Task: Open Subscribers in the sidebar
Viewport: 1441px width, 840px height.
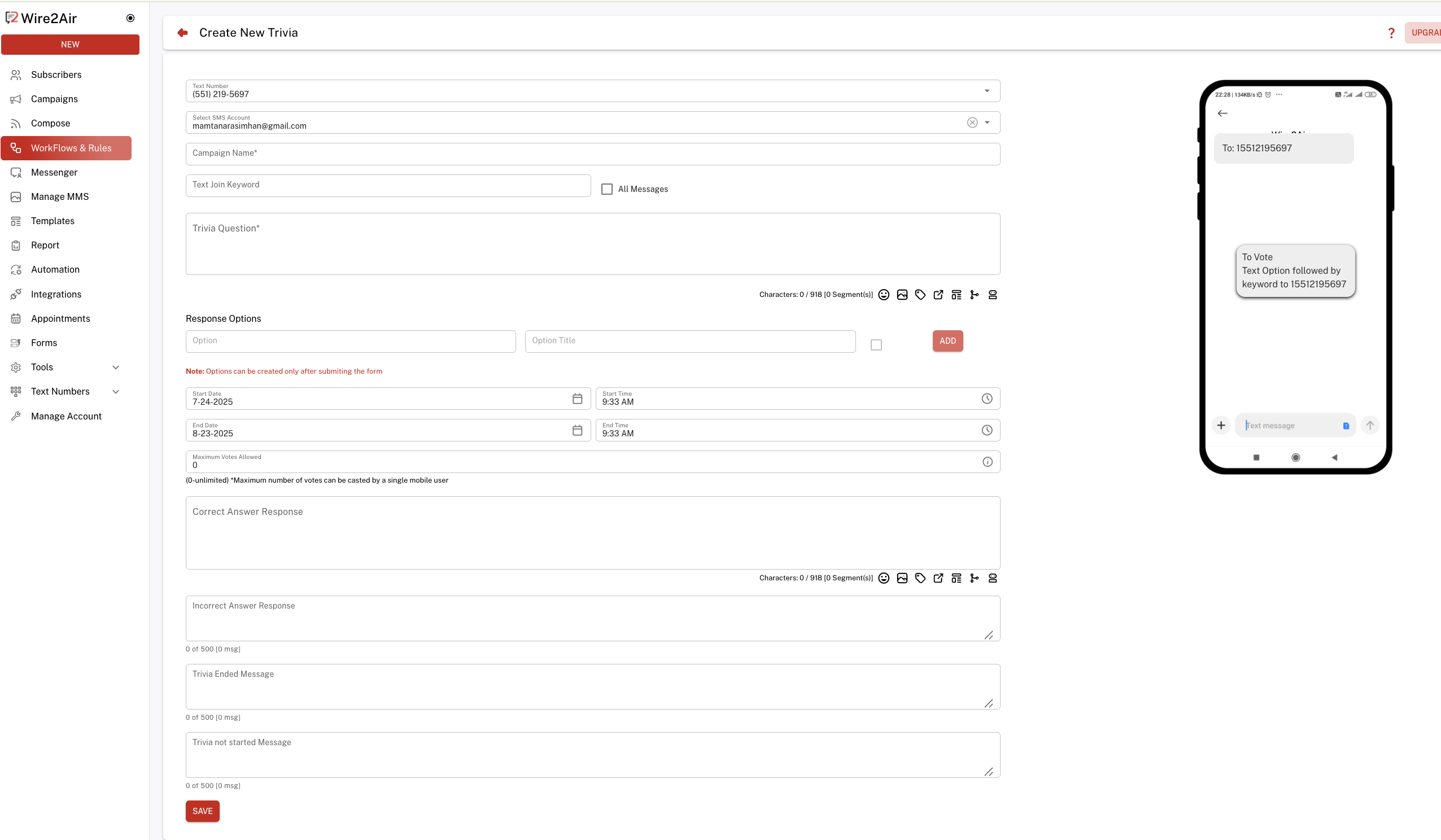Action: click(x=56, y=75)
